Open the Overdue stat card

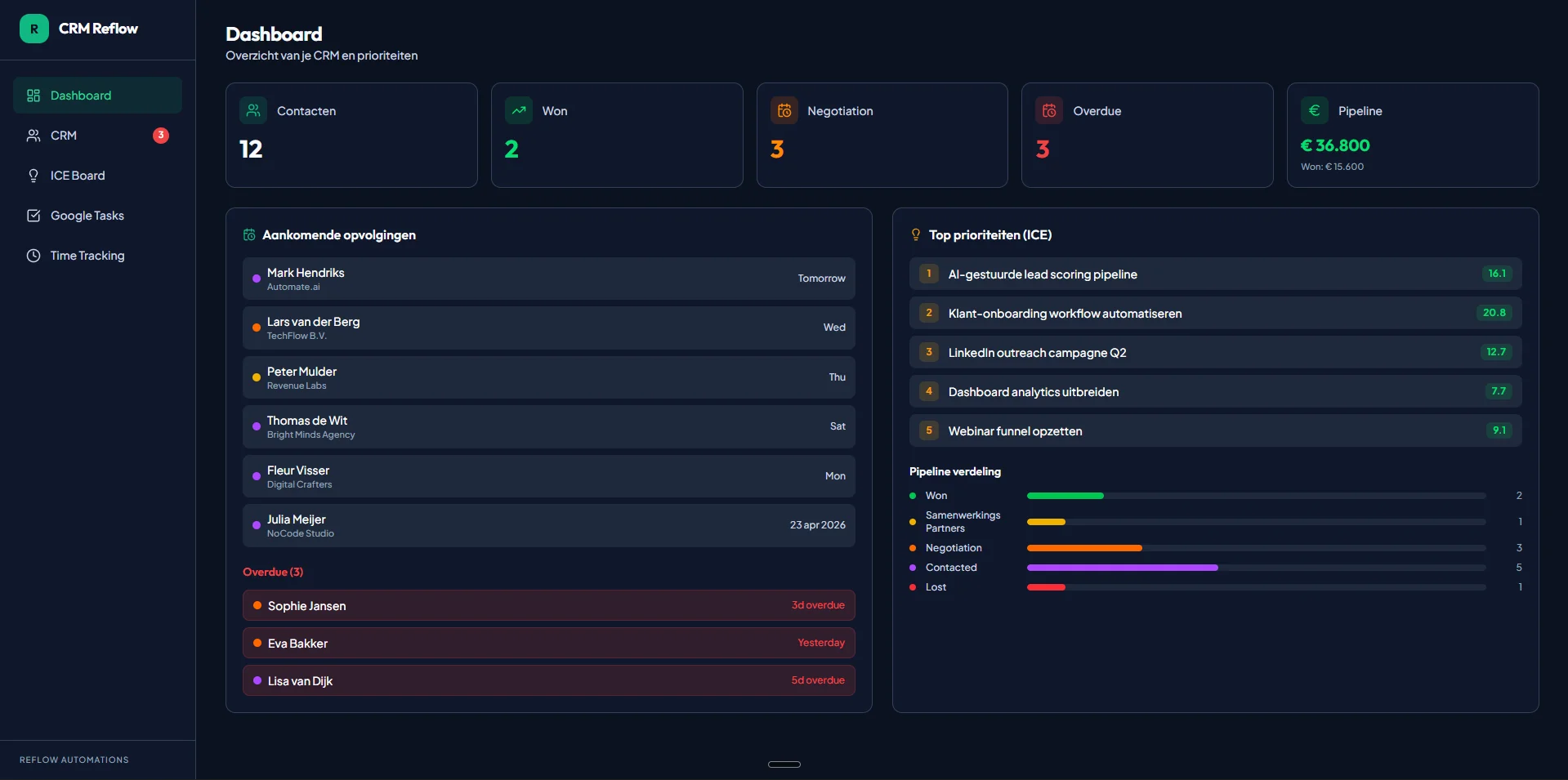click(1147, 135)
